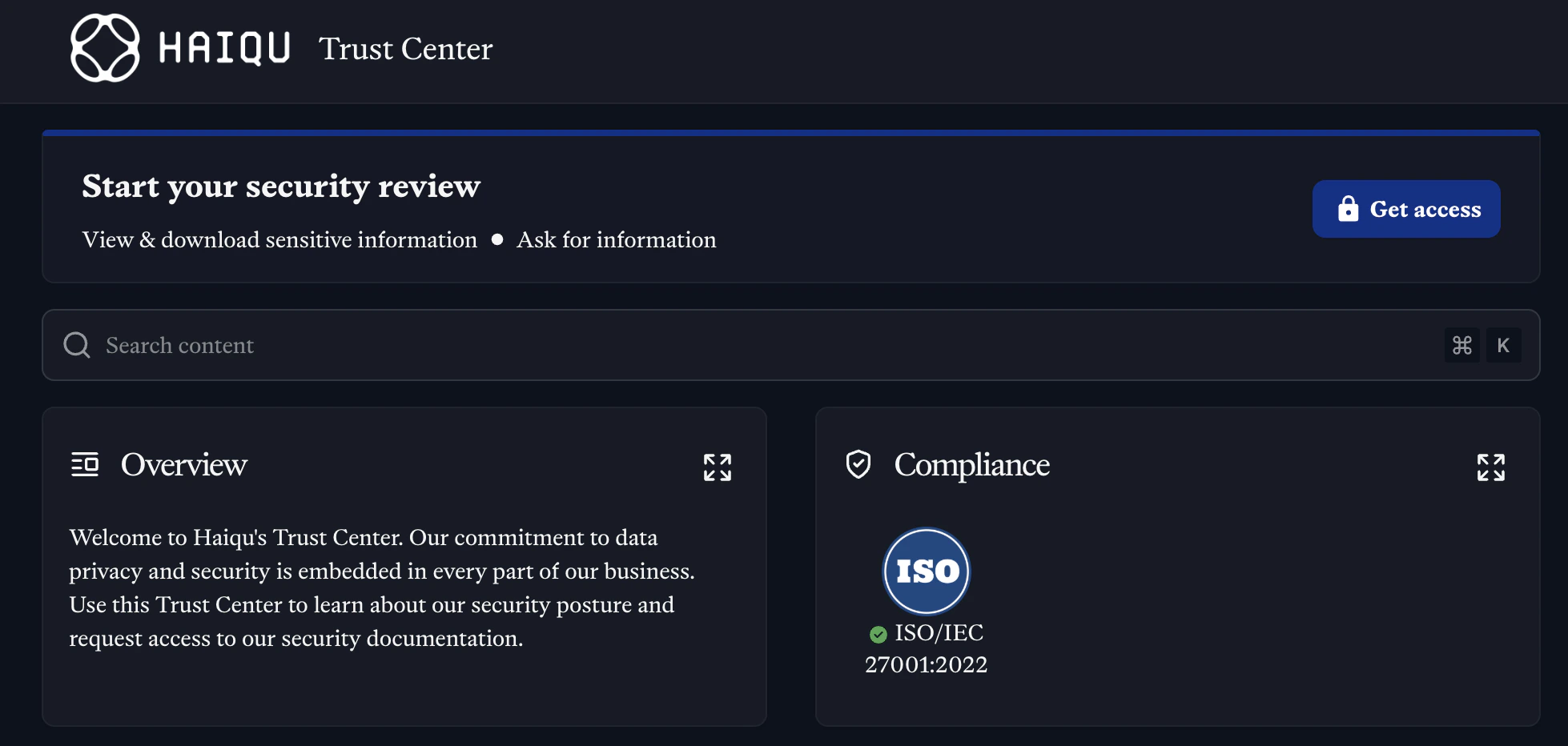Image resolution: width=1568 pixels, height=746 pixels.
Task: Click the lock icon inside Get access button
Action: coord(1349,208)
